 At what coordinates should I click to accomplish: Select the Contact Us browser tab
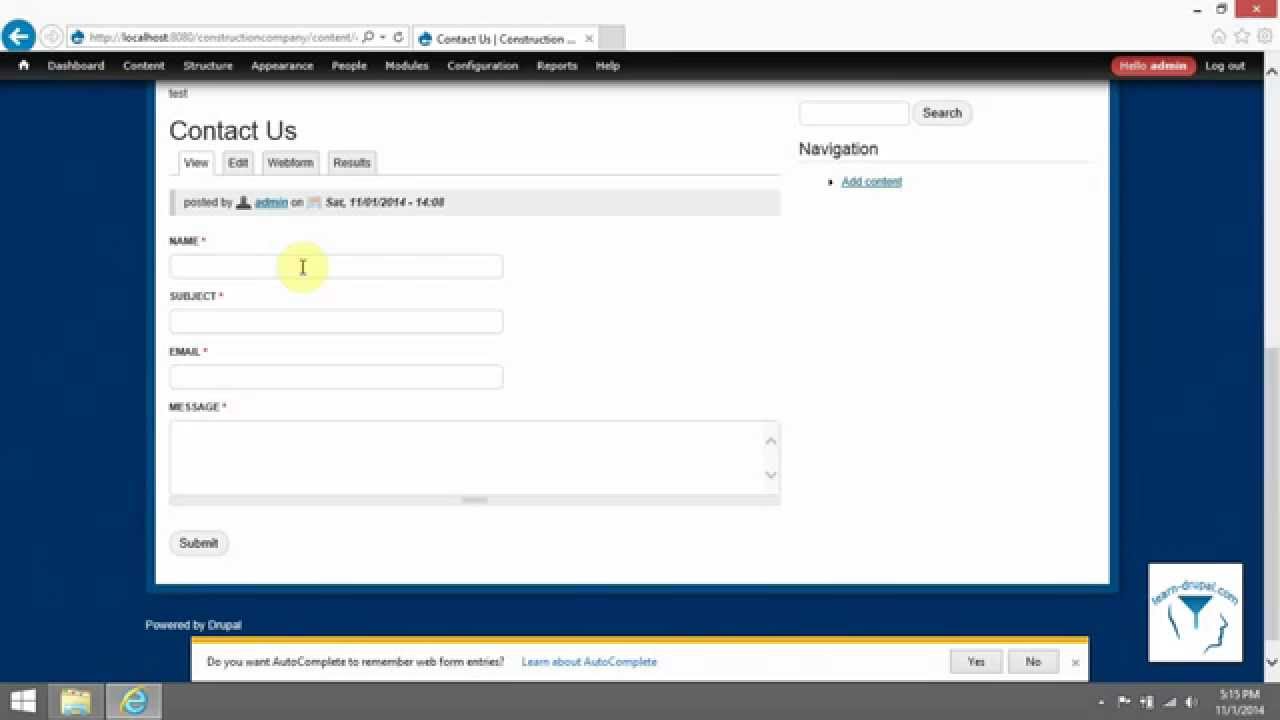(x=504, y=39)
